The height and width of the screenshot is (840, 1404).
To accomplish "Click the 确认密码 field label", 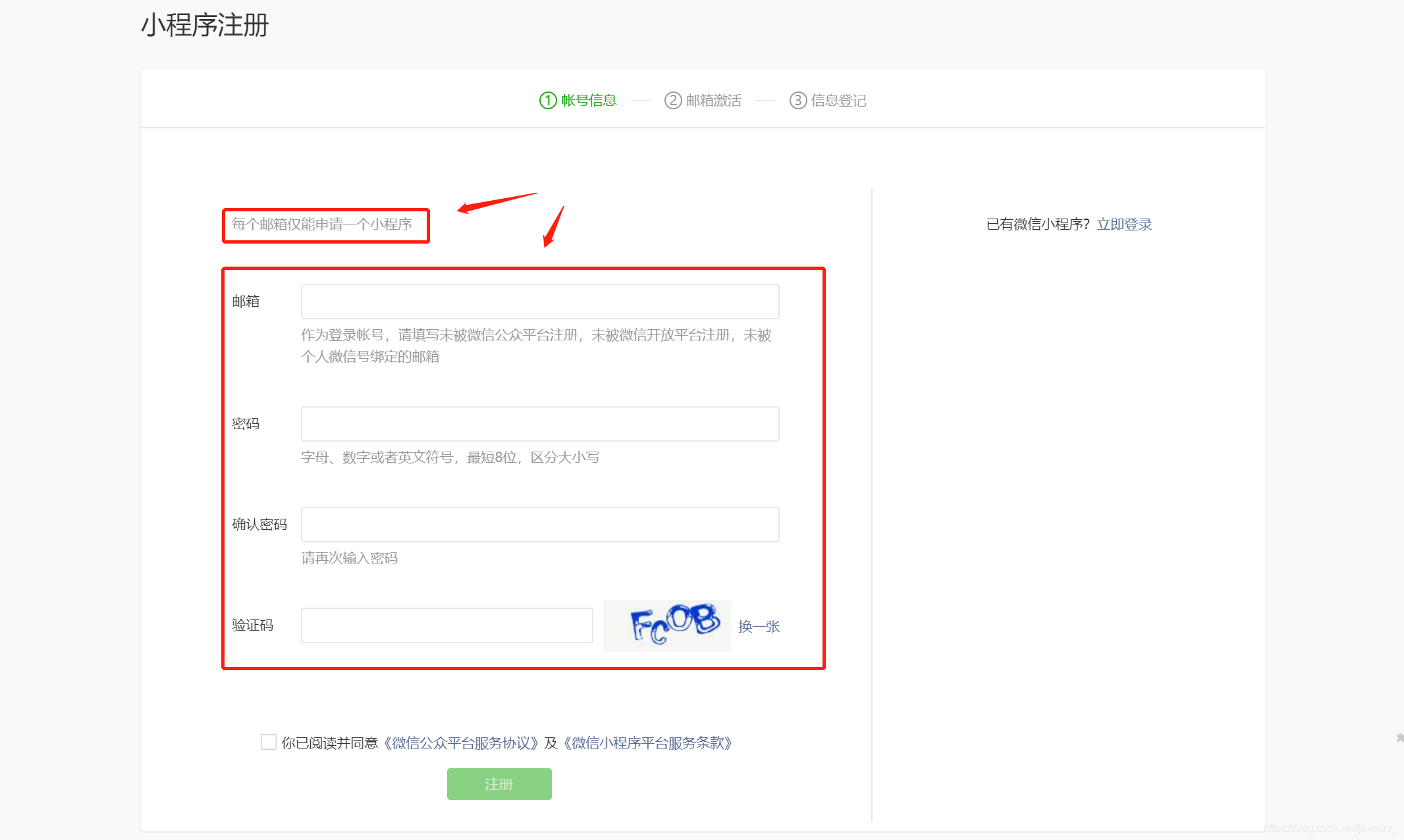I will 259,525.
